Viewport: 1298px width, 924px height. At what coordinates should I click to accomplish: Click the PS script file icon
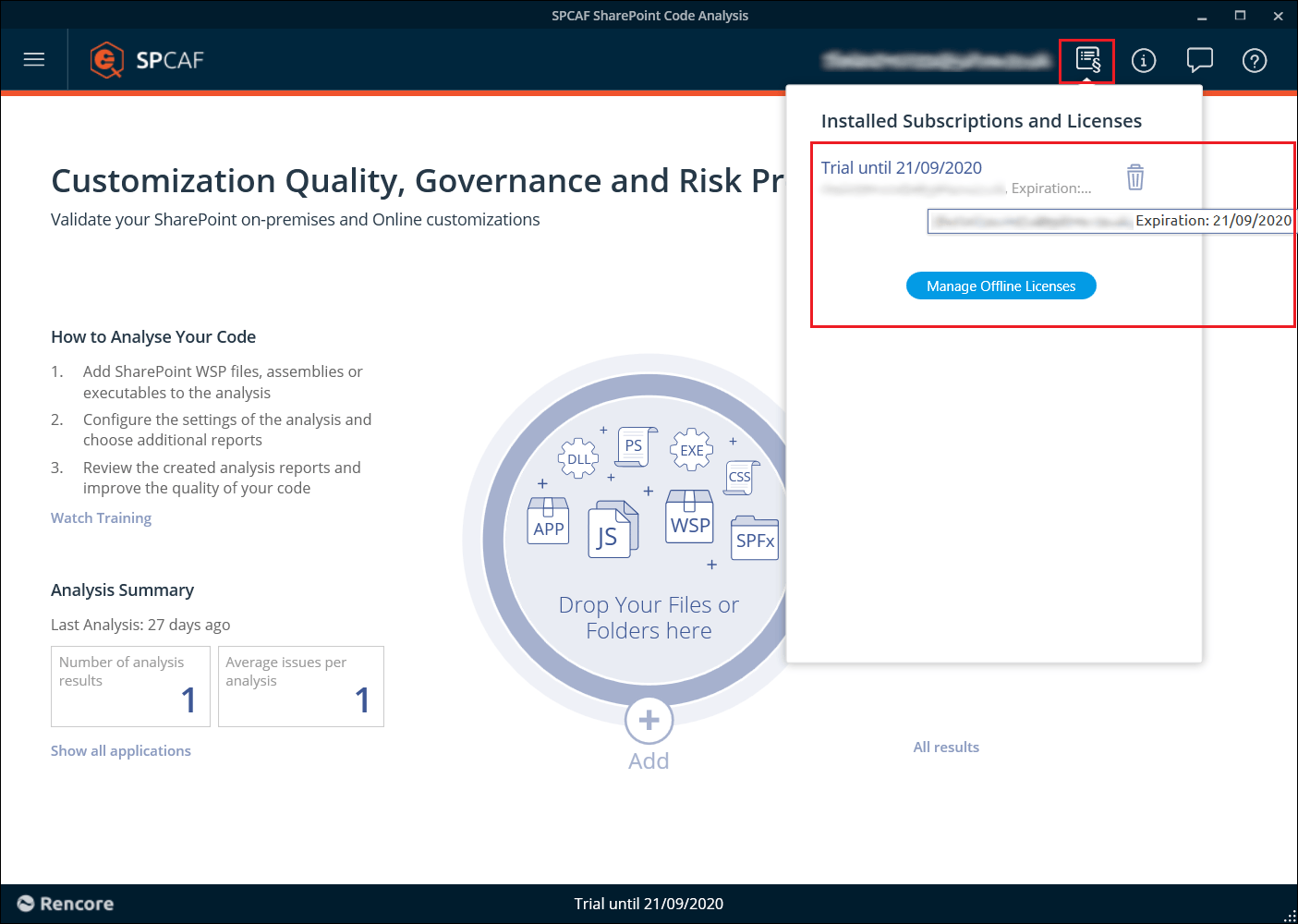[x=635, y=446]
